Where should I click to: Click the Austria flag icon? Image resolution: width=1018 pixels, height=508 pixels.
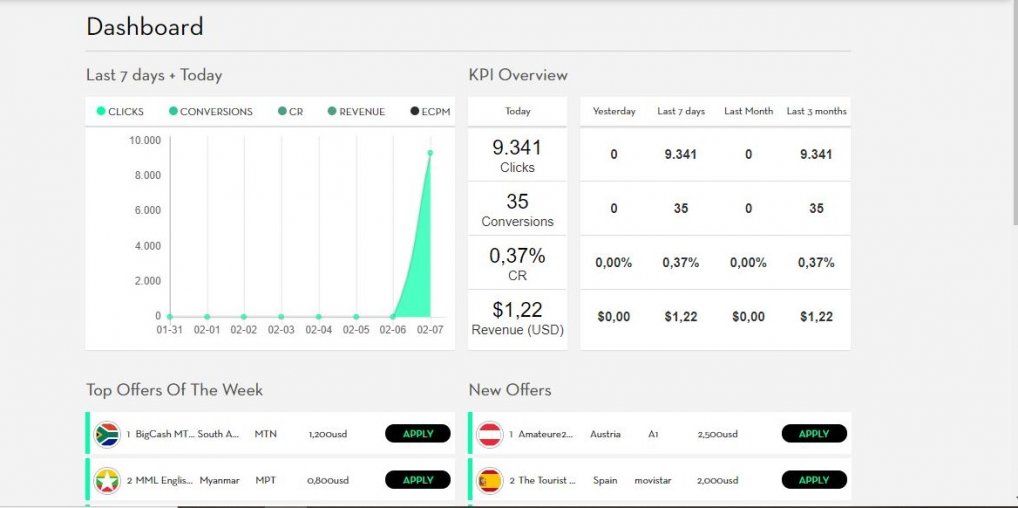click(489, 434)
